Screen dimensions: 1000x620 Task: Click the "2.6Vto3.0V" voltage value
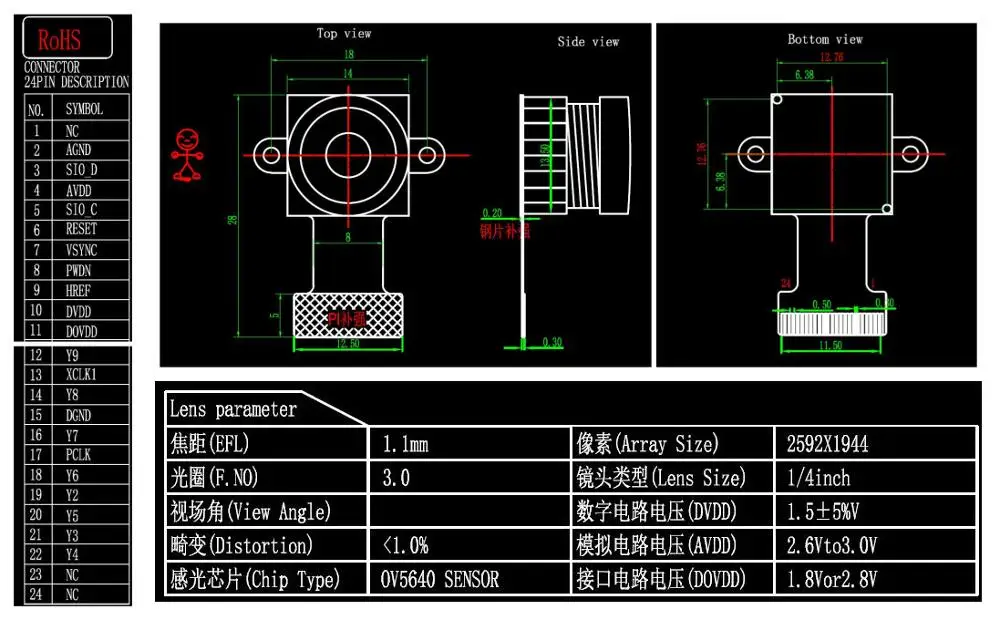(832, 546)
